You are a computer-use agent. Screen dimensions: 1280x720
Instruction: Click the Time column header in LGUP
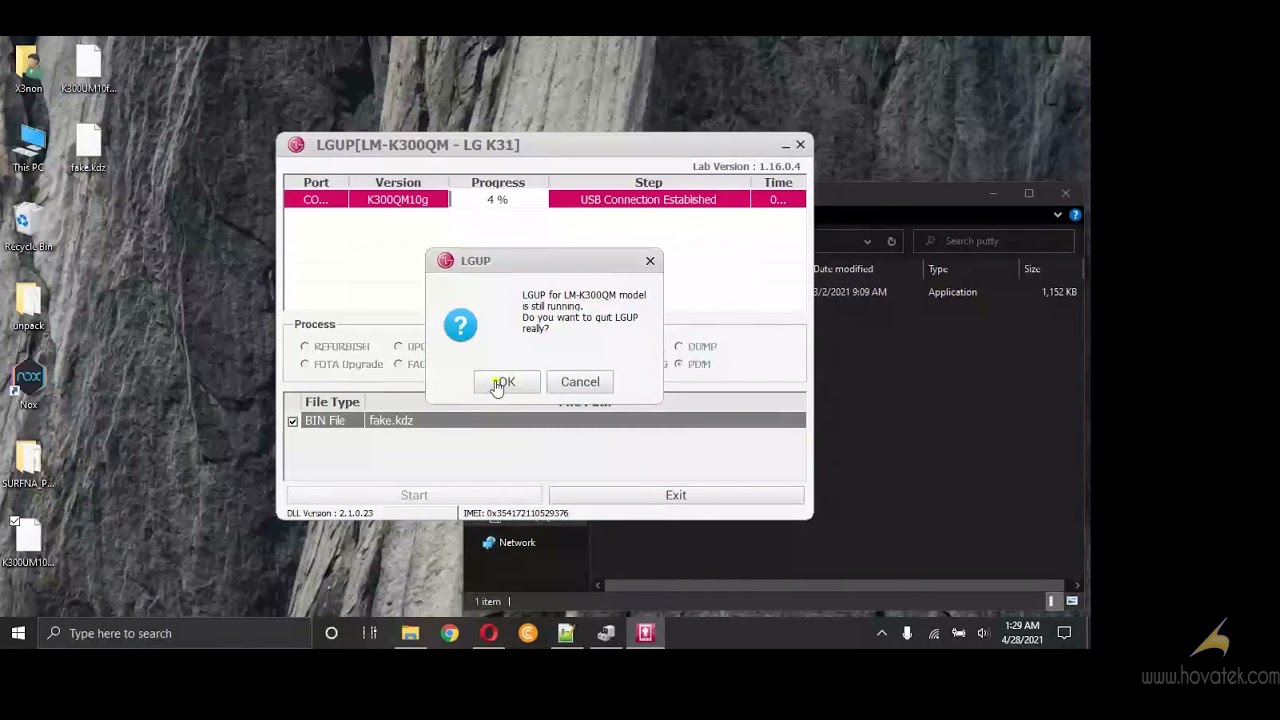pos(778,183)
